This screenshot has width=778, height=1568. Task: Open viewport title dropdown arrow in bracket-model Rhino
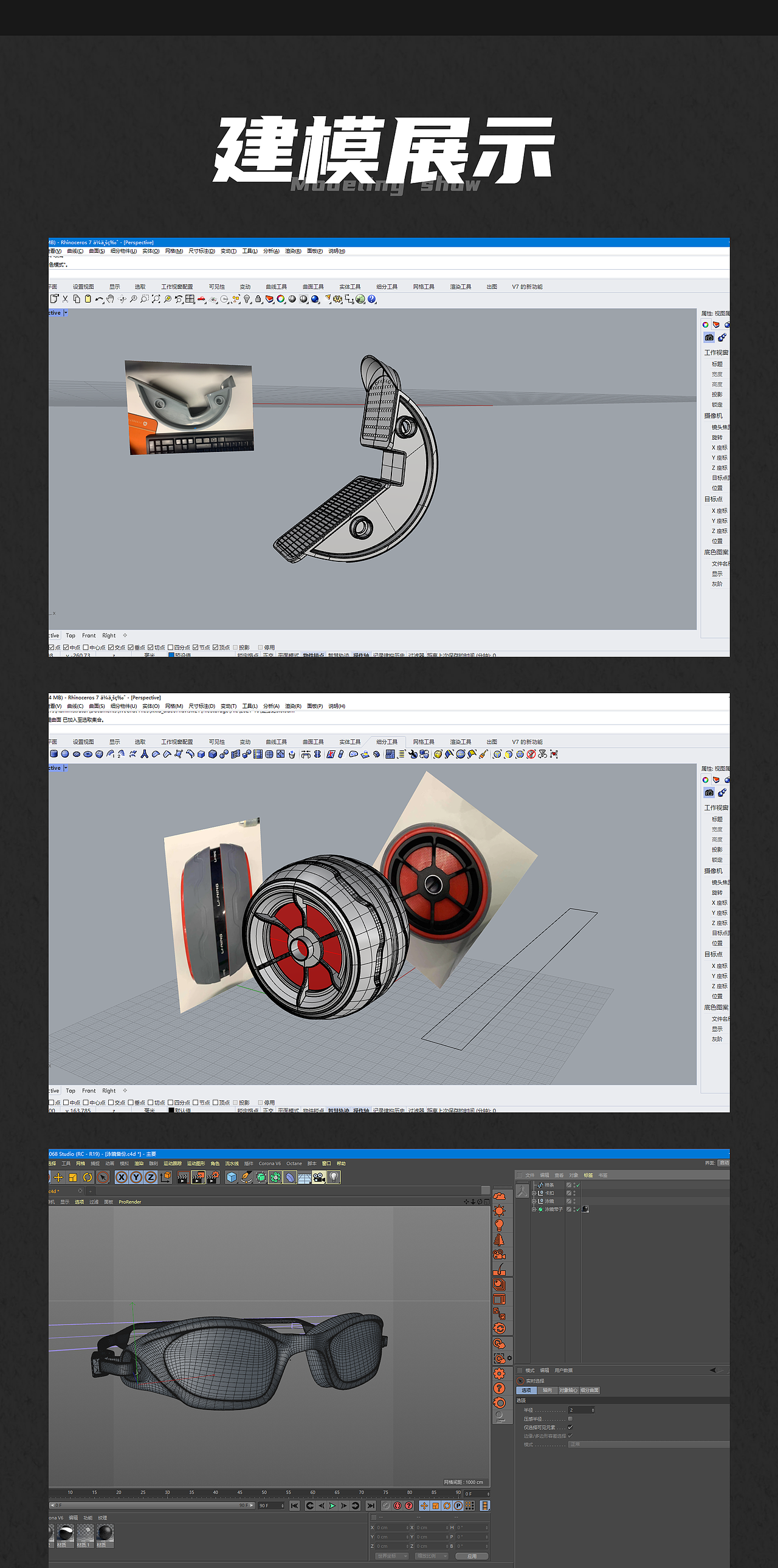pyautogui.click(x=66, y=313)
